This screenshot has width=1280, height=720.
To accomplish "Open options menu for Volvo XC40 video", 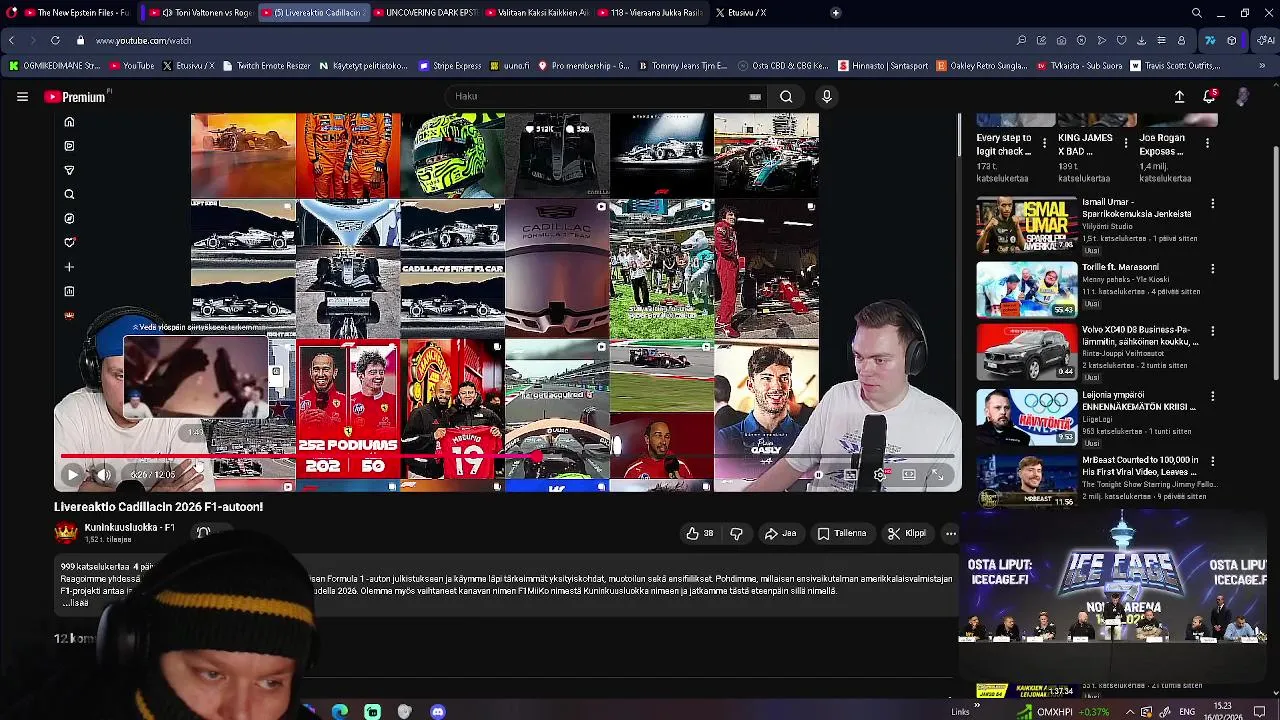I will click(x=1213, y=331).
